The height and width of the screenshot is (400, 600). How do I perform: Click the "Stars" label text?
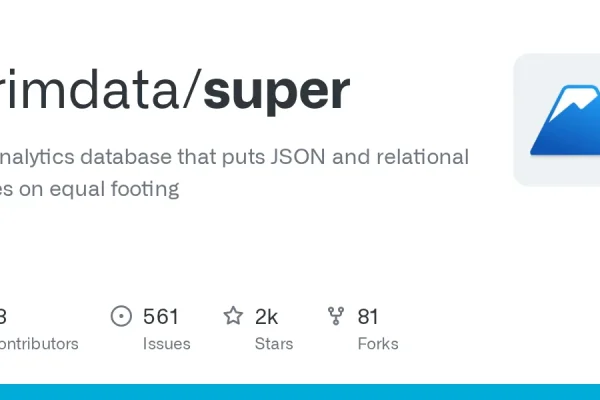[274, 344]
